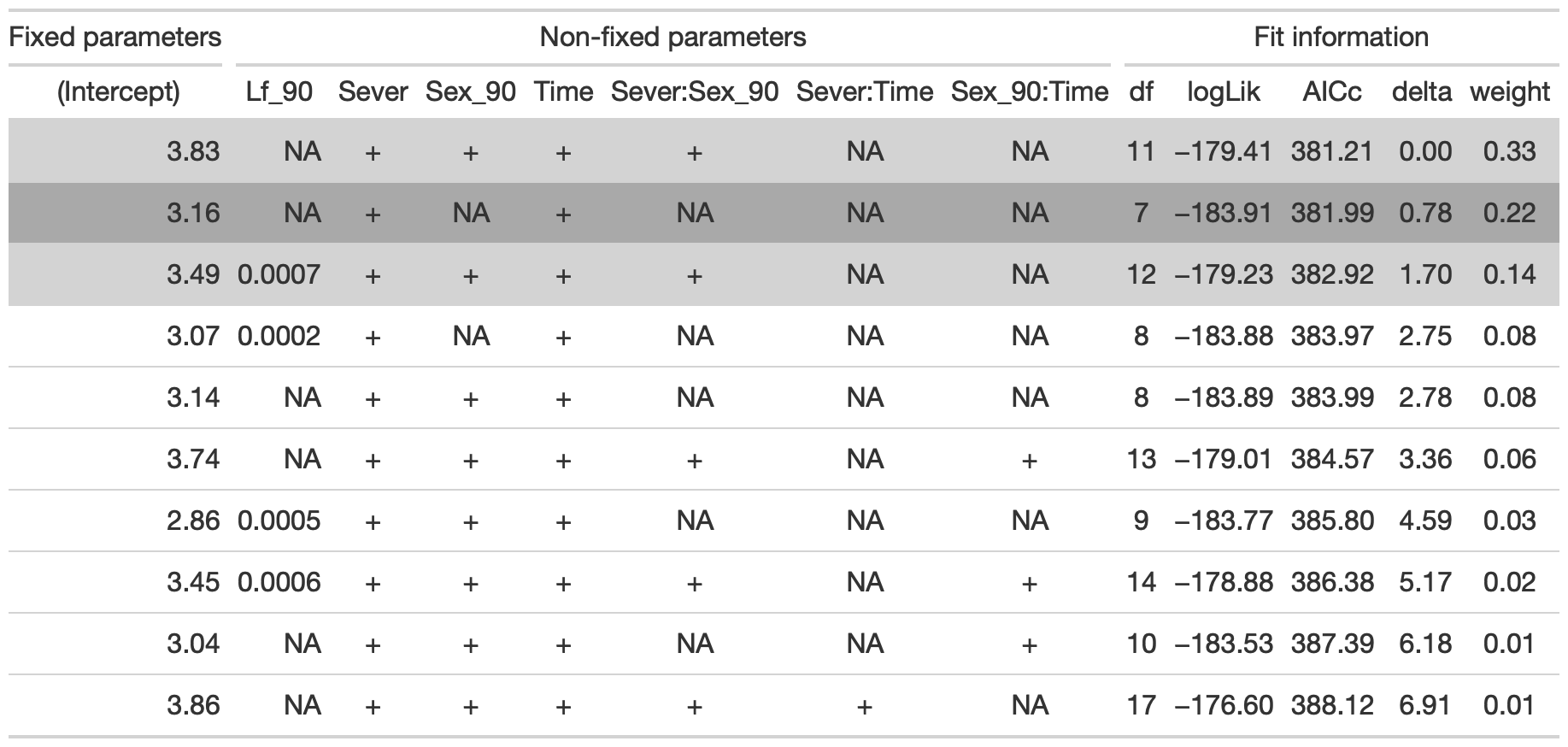Click the Sever:Sex_90 column header
Screen dimensions: 1568x747
(694, 91)
